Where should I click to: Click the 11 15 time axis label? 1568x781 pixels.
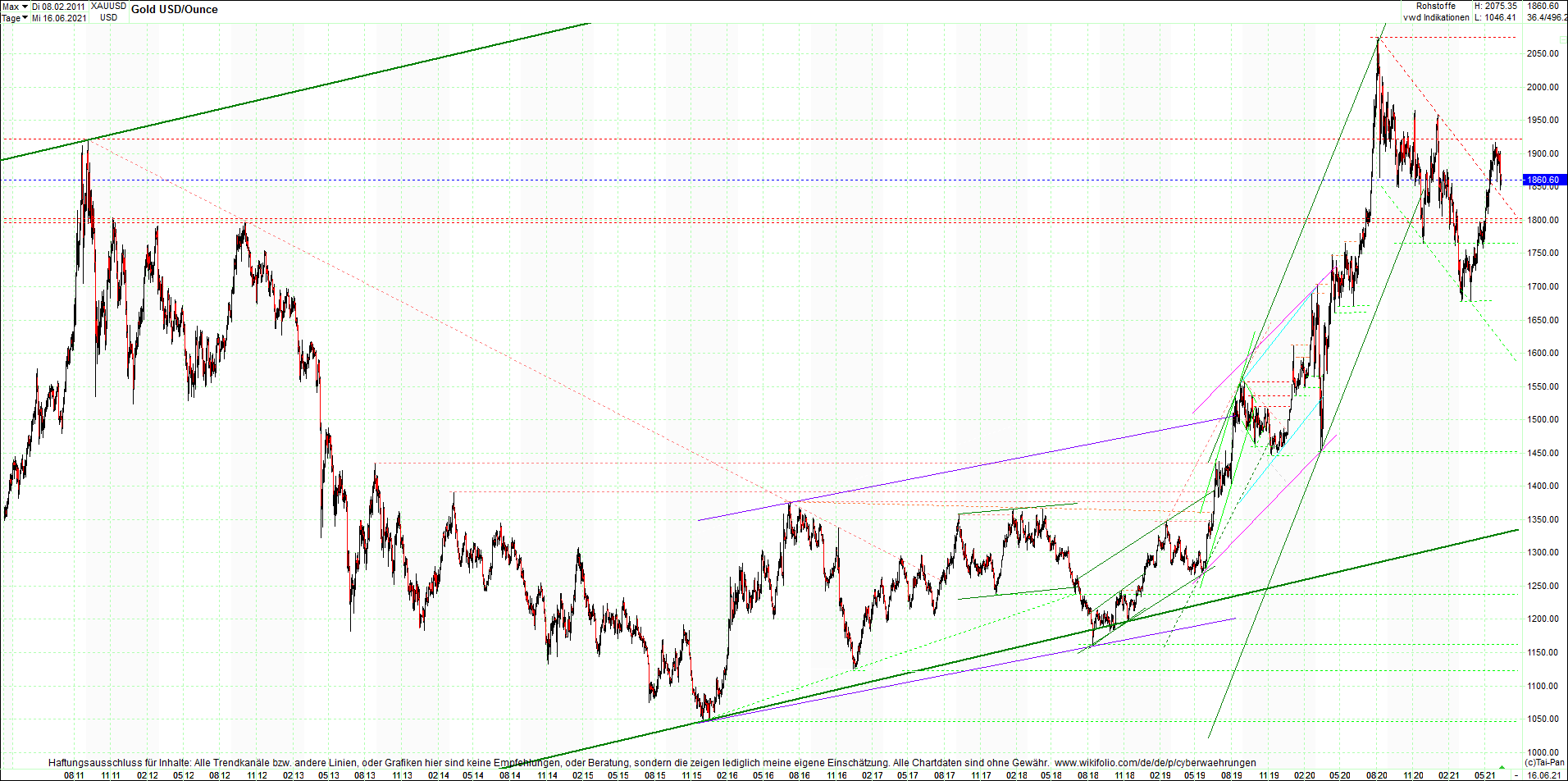coord(691,775)
